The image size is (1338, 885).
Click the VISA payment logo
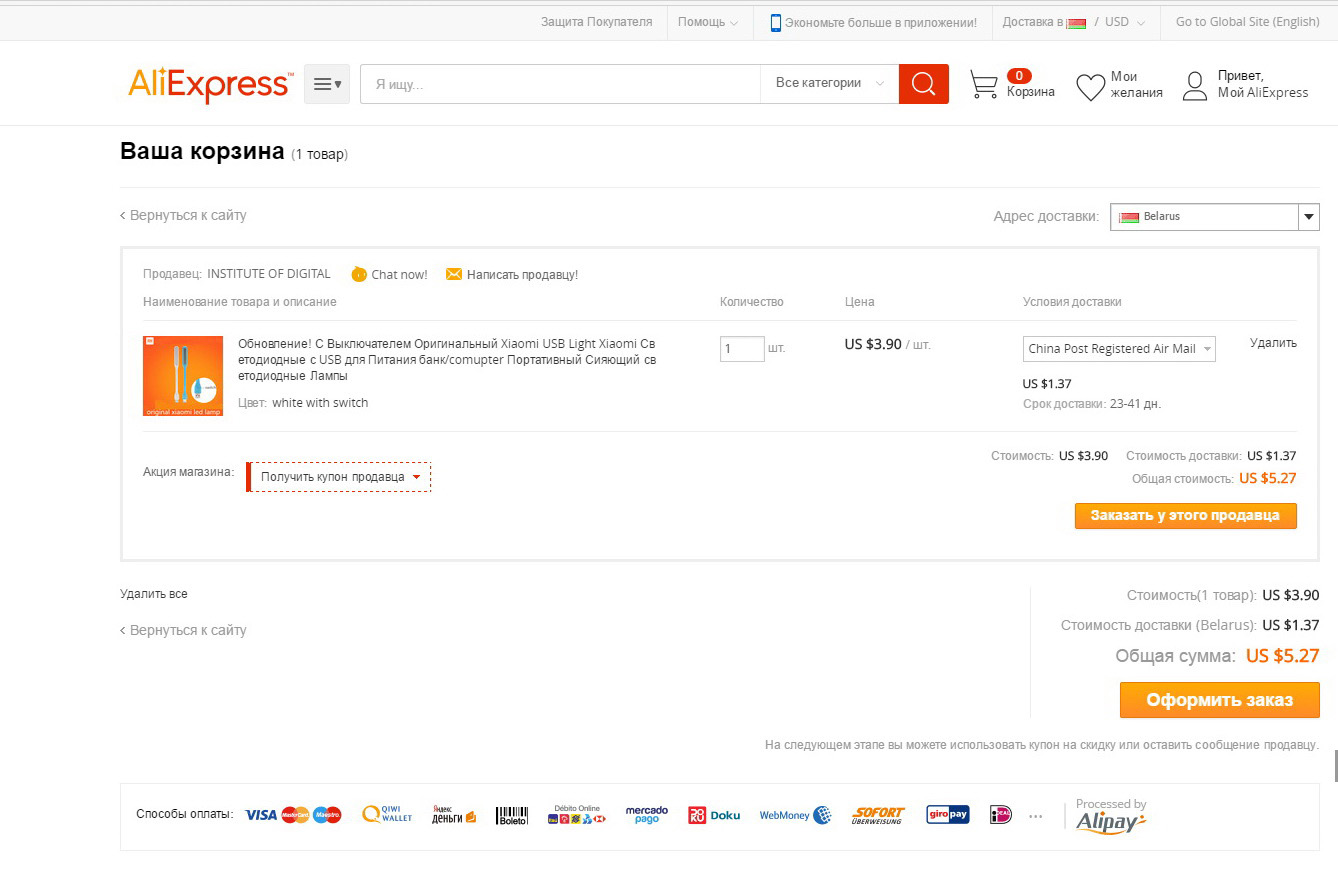pos(260,815)
